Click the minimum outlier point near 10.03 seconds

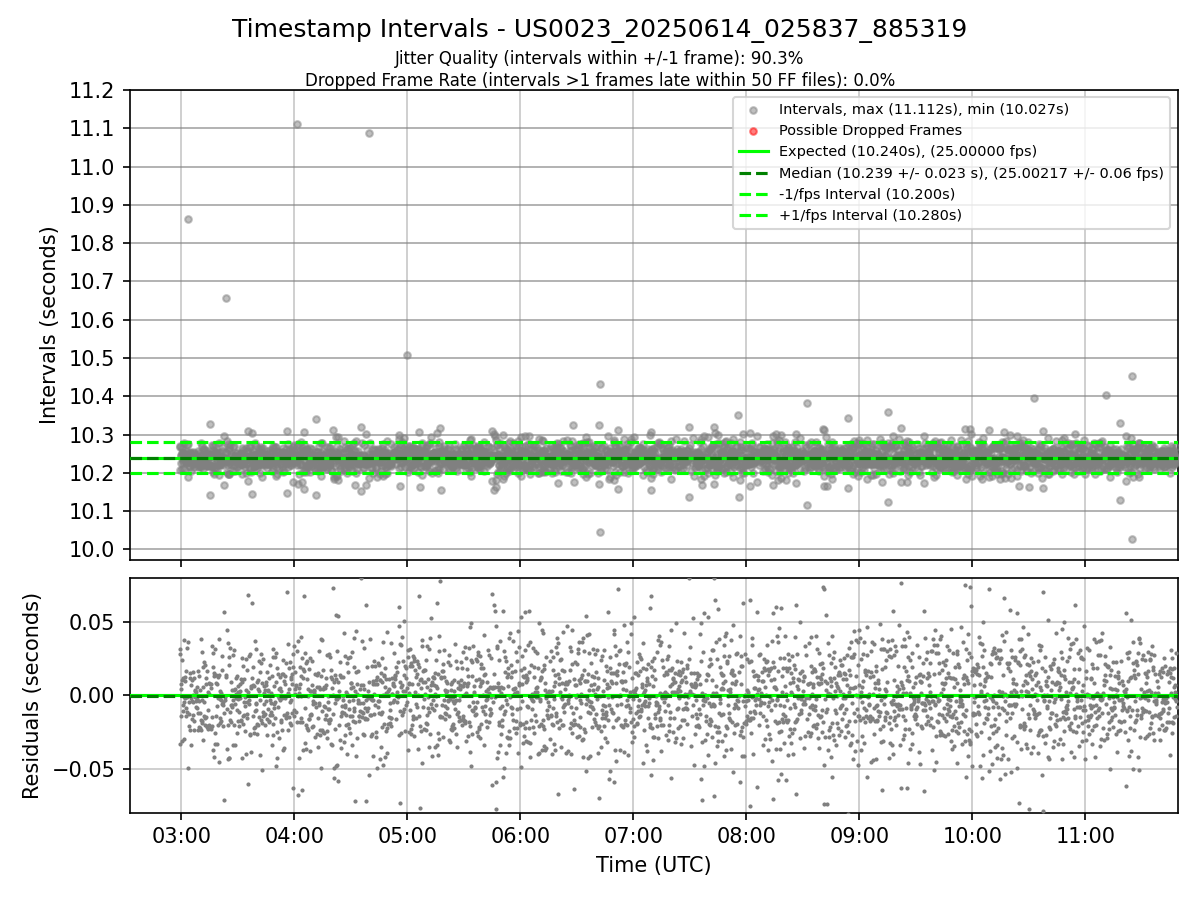(1132, 539)
